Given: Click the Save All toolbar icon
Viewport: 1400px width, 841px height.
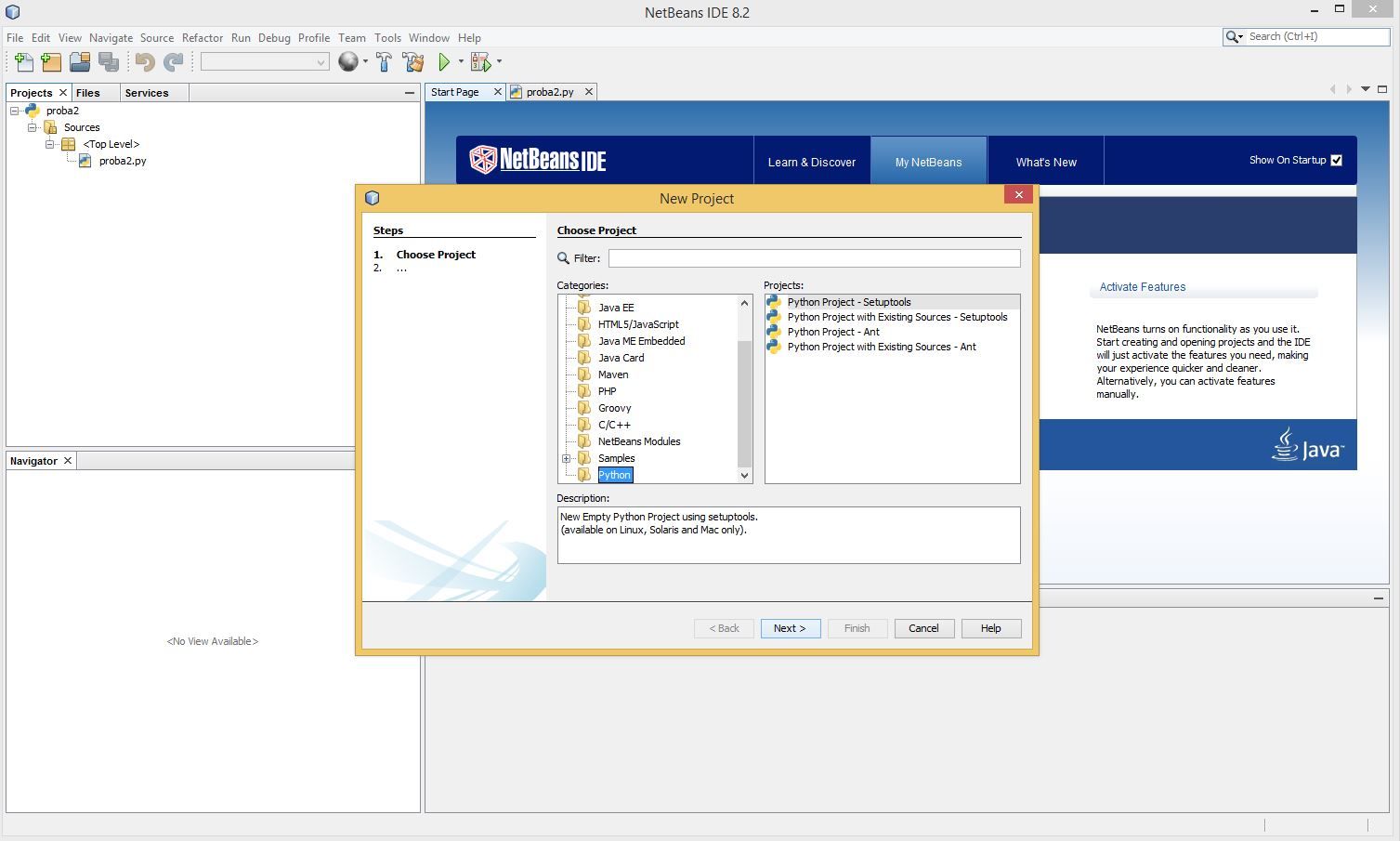Looking at the screenshot, I should tap(109, 62).
